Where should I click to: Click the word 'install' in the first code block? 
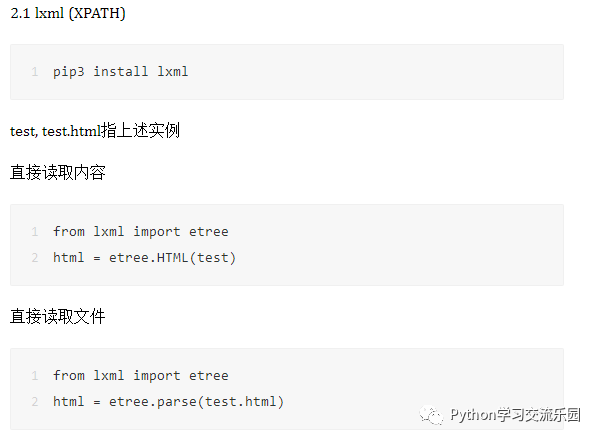click(x=120, y=71)
